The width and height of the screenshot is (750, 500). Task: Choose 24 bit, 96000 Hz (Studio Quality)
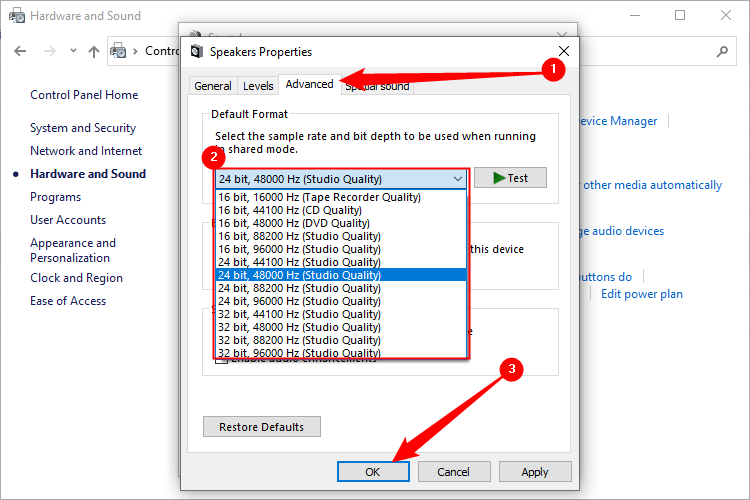coord(341,301)
